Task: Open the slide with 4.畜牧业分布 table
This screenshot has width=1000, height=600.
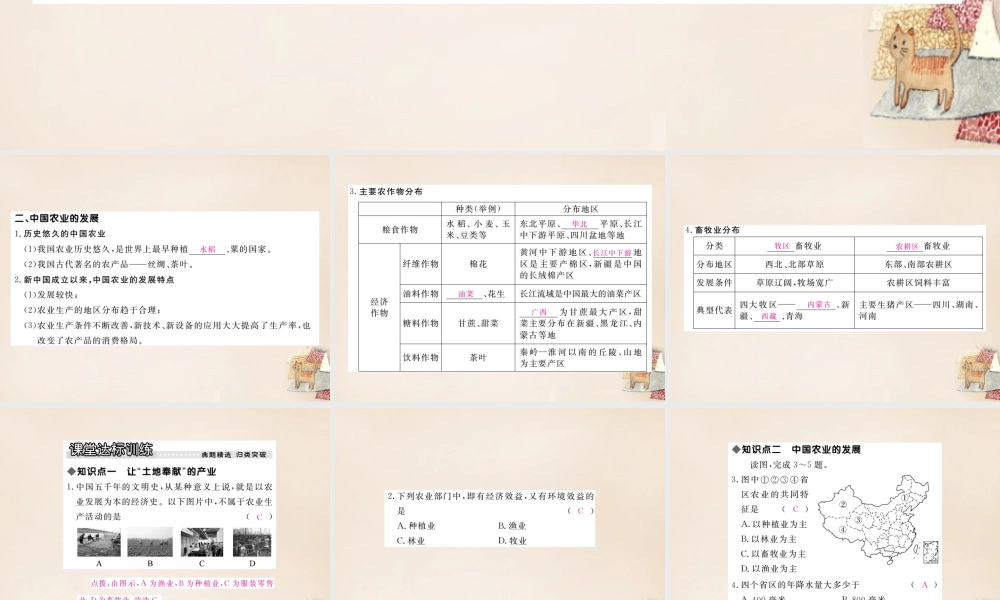Action: coord(834,277)
